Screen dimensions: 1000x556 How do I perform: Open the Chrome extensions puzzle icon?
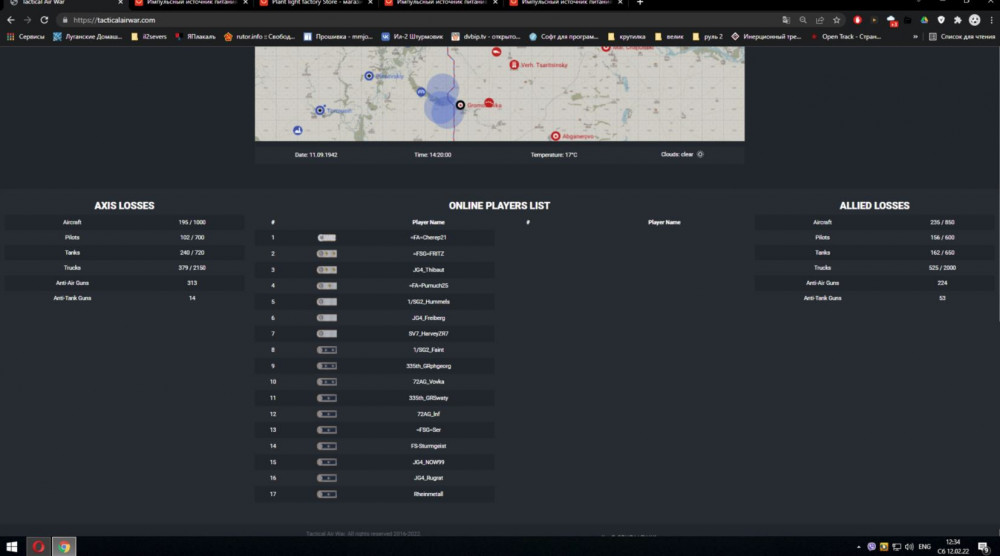pyautogui.click(x=957, y=20)
